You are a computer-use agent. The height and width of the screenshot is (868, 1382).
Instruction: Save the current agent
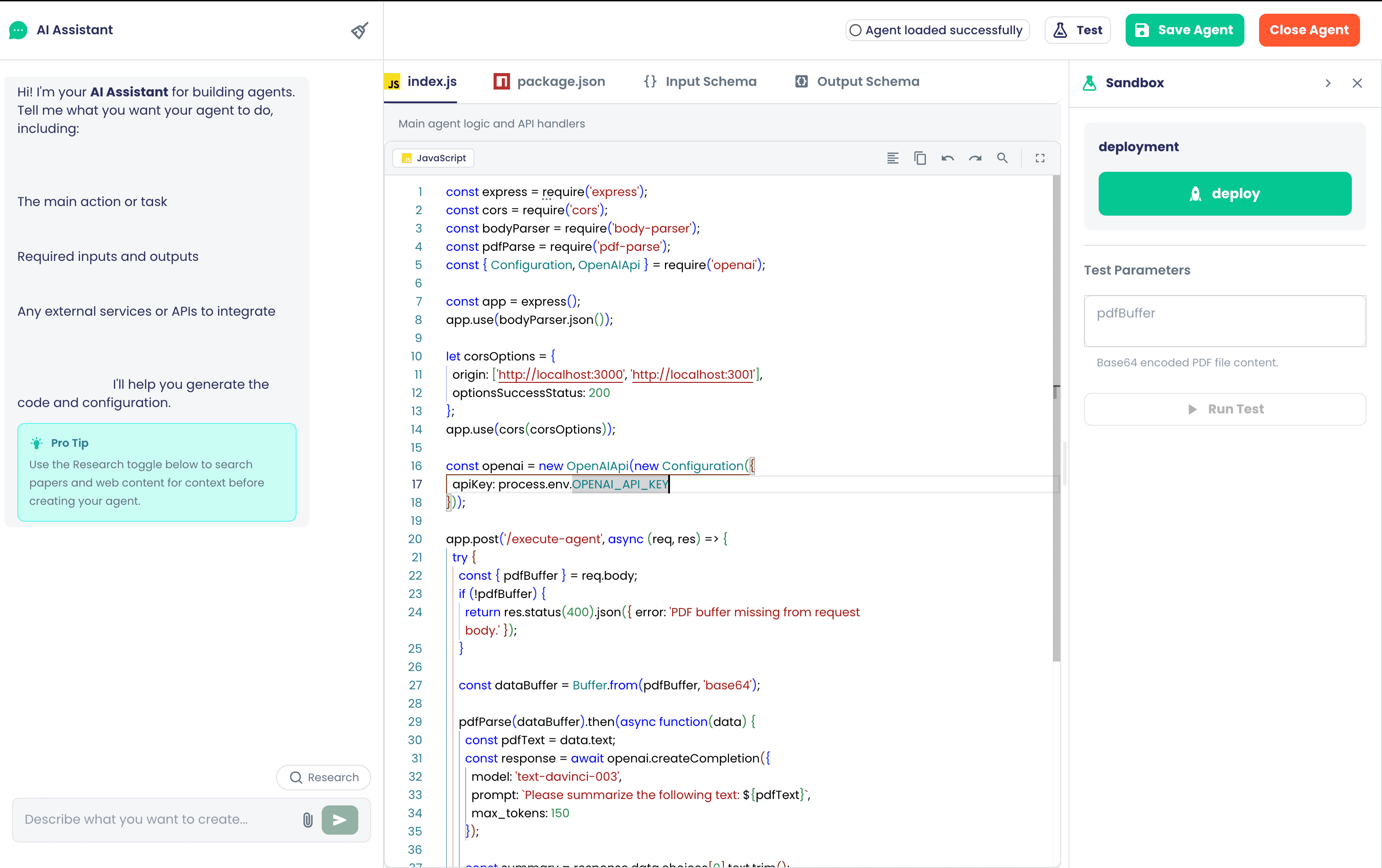(1185, 30)
